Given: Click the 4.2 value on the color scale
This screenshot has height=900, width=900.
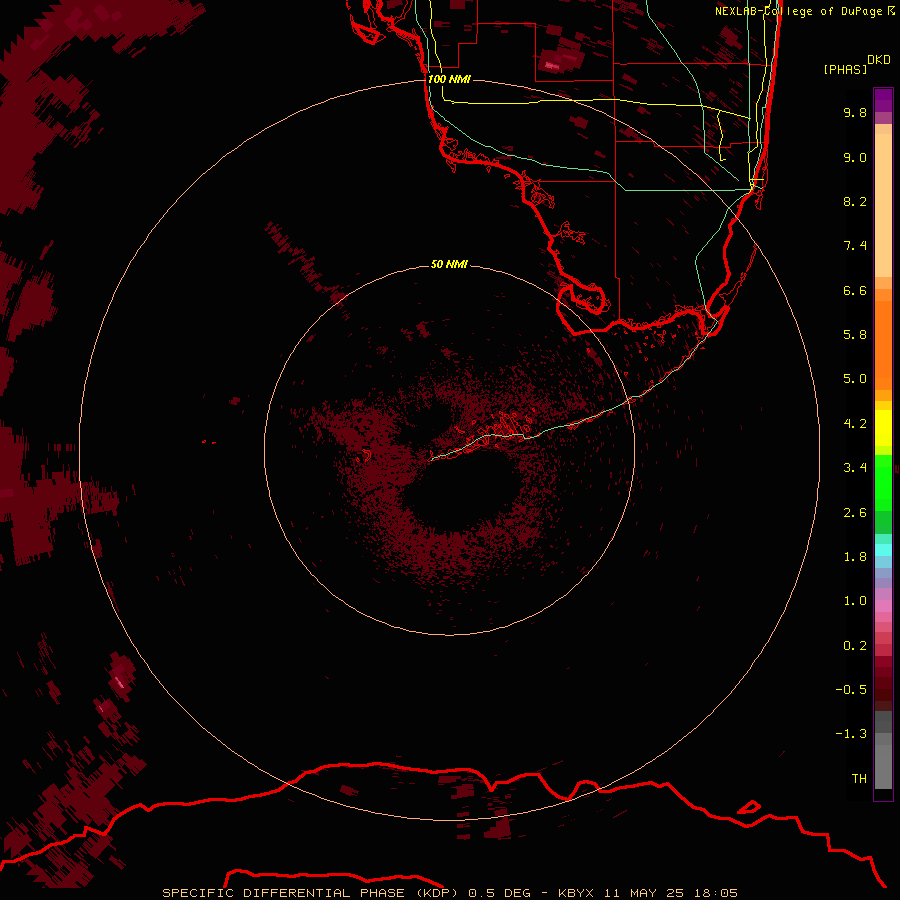Looking at the screenshot, I should click(x=855, y=424).
